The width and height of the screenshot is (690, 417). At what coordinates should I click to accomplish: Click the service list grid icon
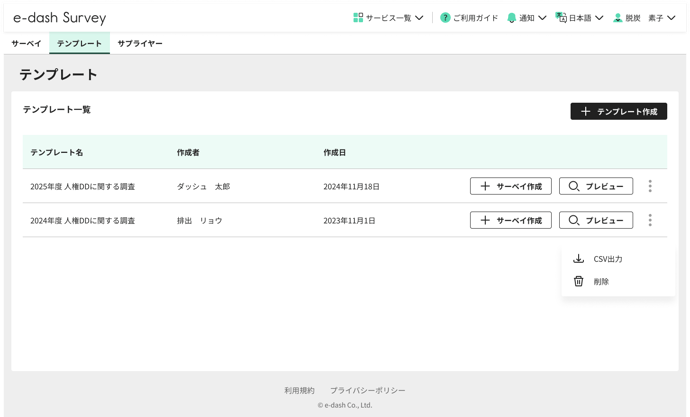coord(358,18)
